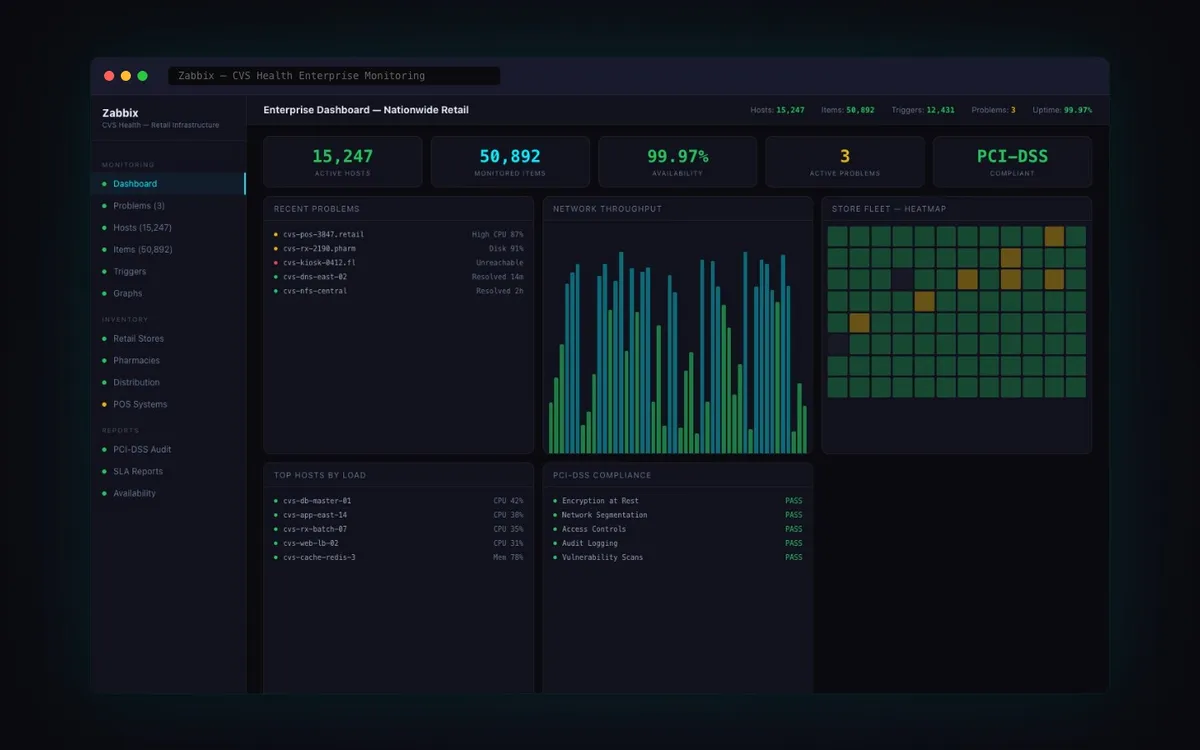
Task: Open the Problems (3) sidebar entry
Action: (140, 205)
